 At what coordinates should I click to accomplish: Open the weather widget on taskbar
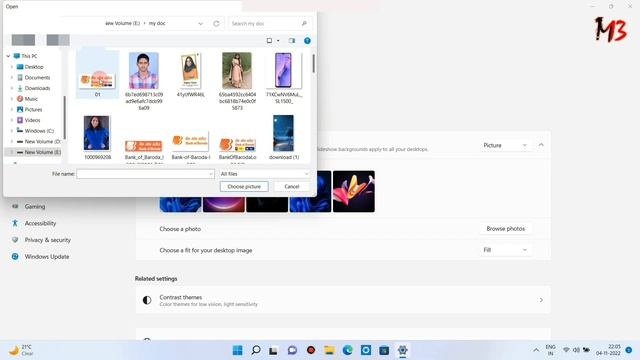tap(21, 350)
